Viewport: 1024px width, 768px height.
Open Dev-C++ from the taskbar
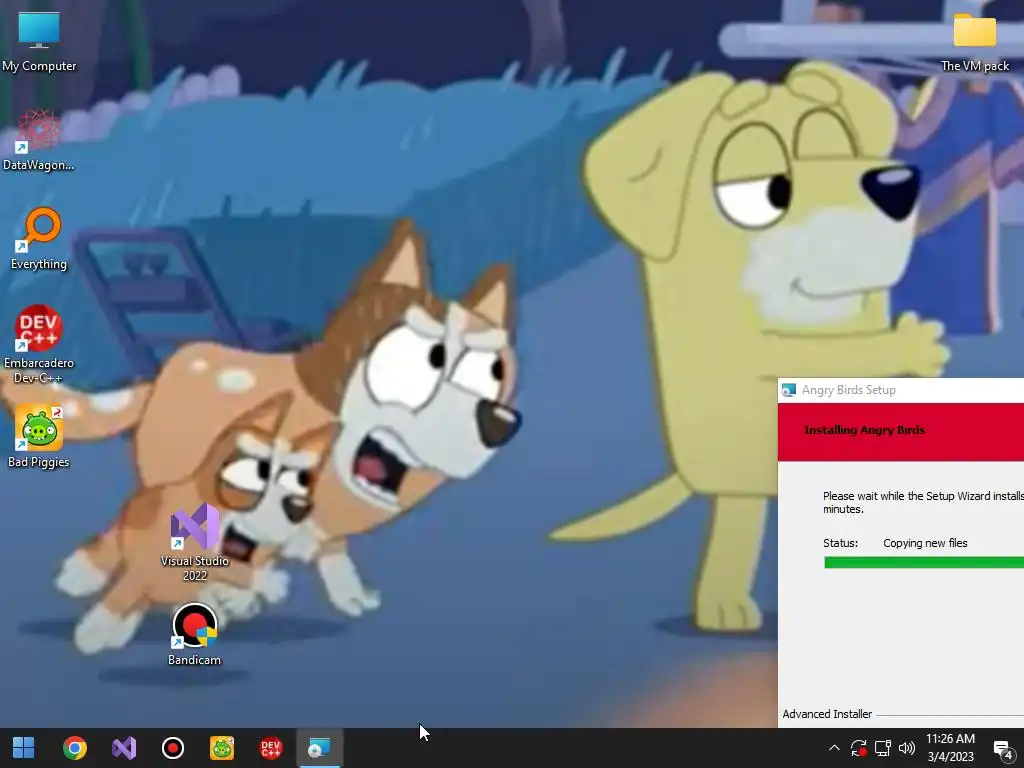[270, 748]
